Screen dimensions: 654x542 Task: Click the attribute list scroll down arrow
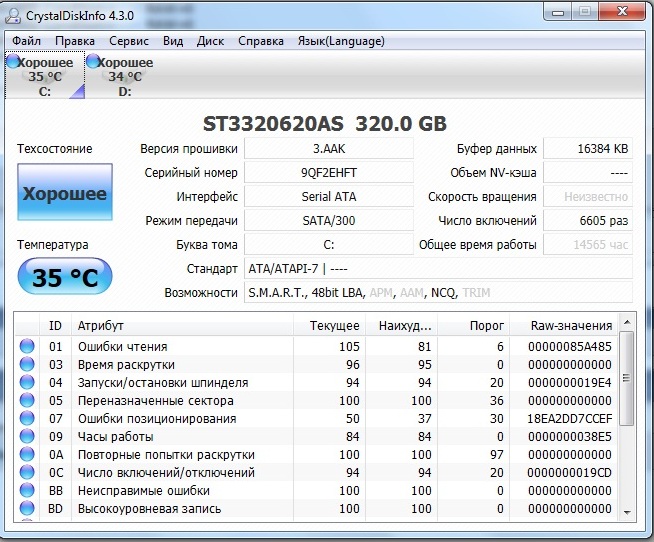click(x=626, y=512)
